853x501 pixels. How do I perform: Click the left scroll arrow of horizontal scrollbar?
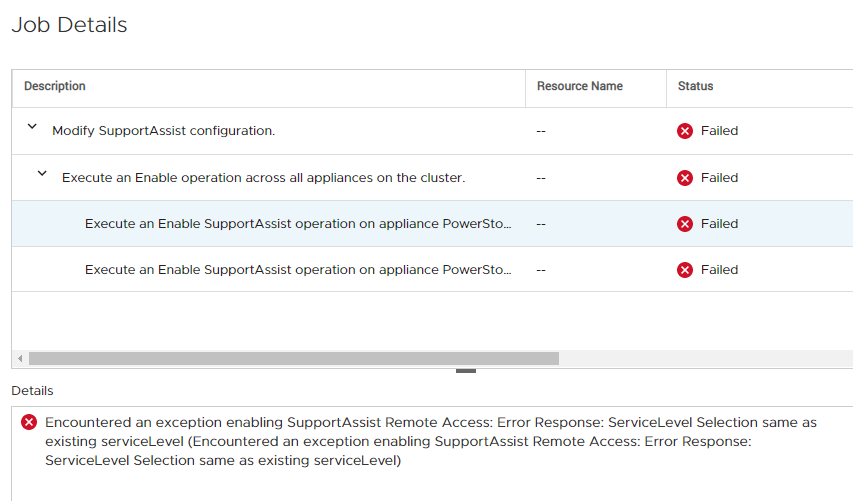20,358
